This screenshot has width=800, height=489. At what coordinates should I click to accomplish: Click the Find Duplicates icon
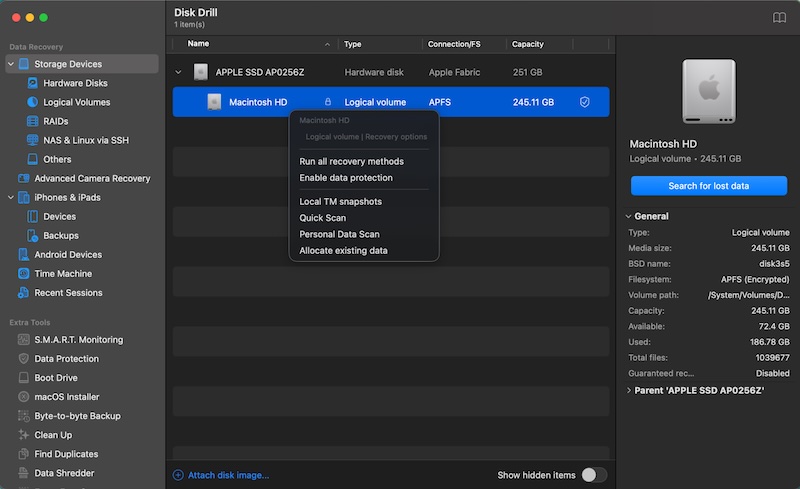[23, 454]
